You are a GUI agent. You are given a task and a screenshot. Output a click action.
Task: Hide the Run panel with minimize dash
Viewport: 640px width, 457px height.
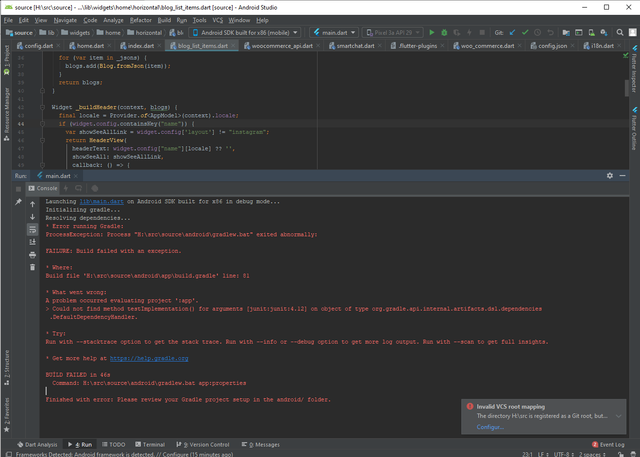click(x=622, y=175)
